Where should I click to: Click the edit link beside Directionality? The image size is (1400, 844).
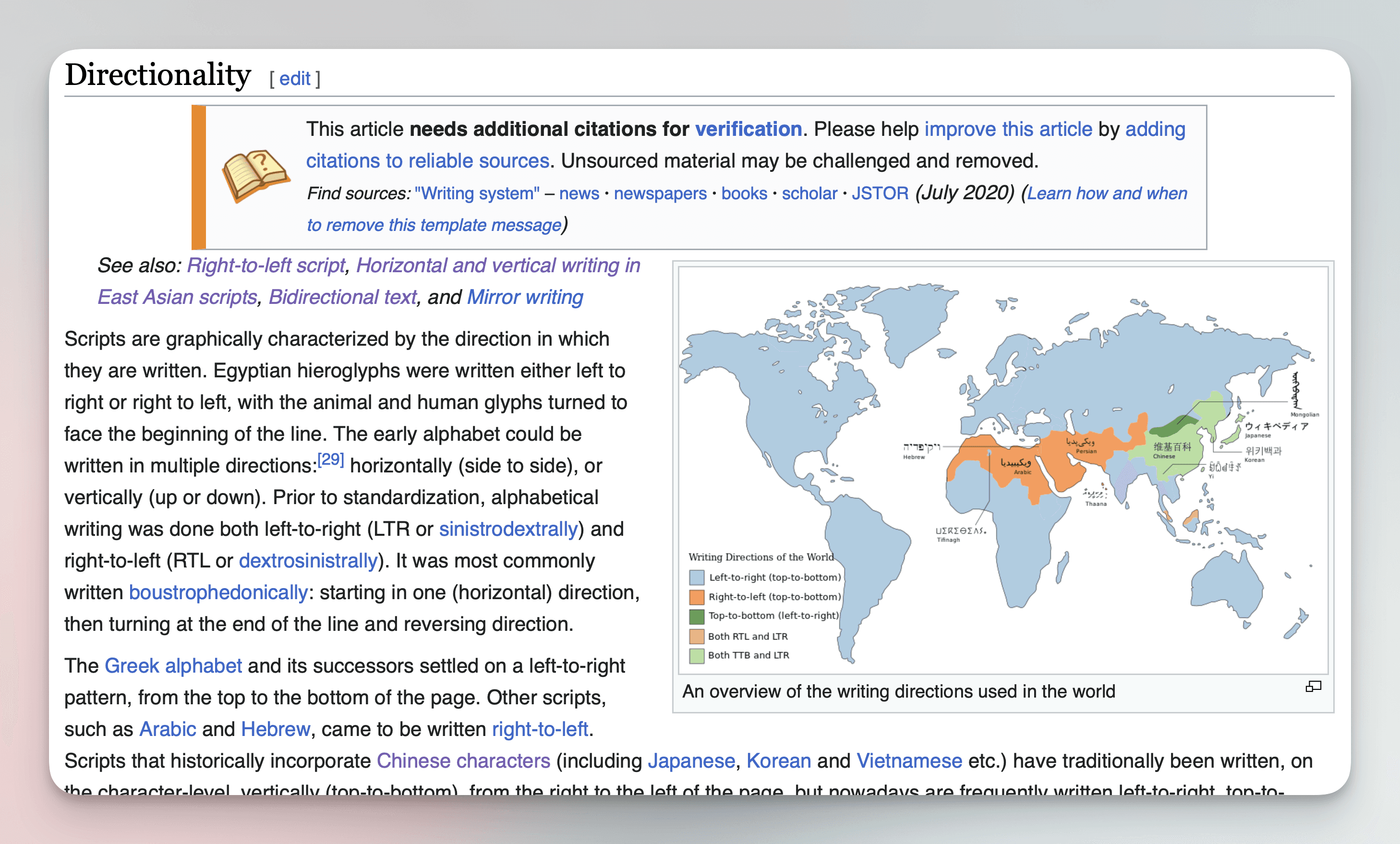point(294,78)
